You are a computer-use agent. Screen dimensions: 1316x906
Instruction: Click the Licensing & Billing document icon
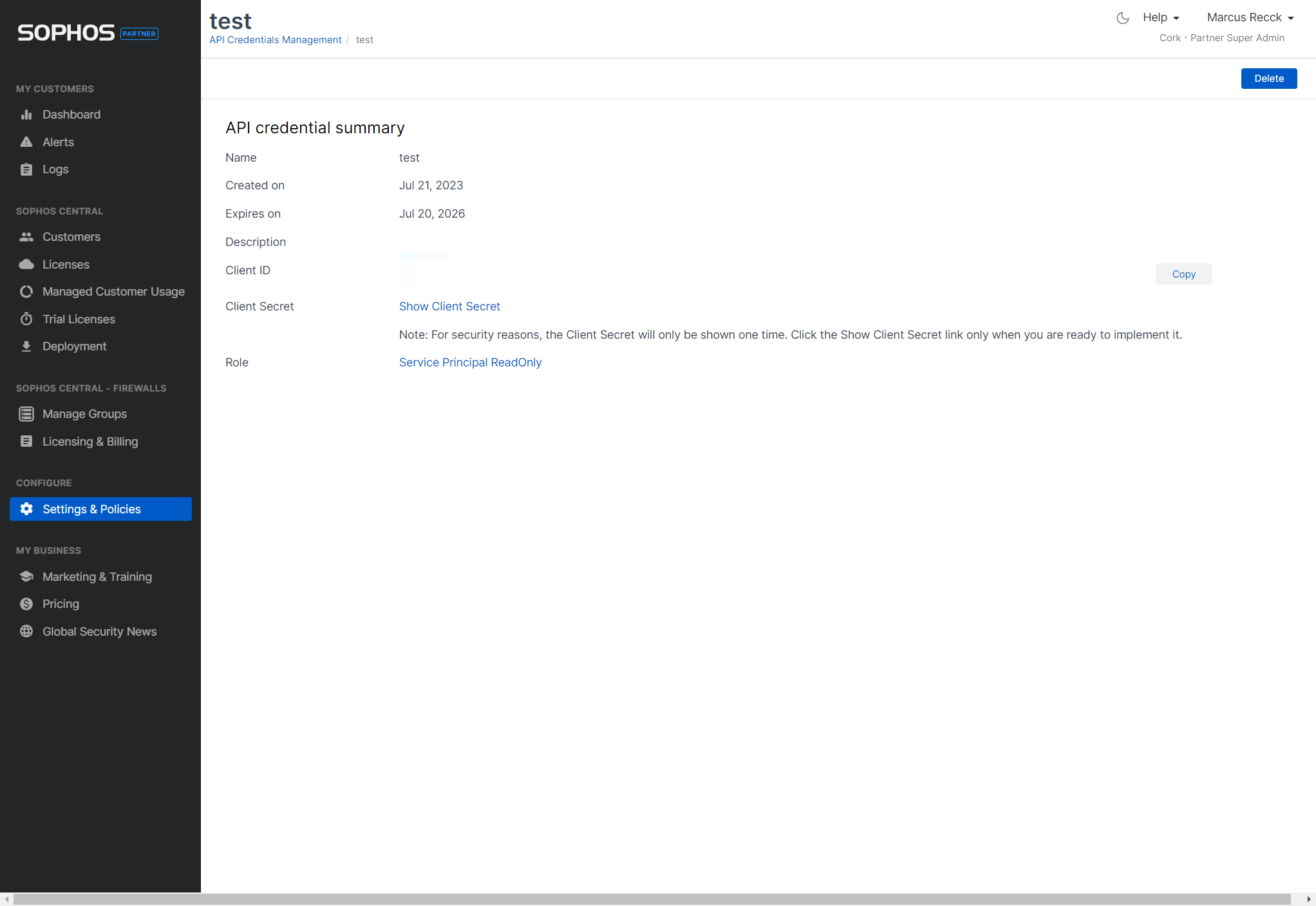(26, 442)
